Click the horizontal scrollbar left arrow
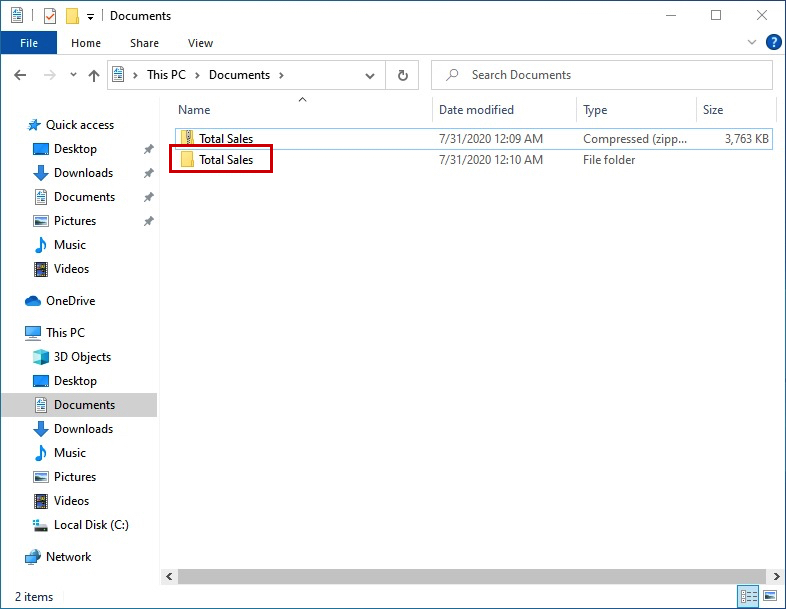The image size is (786, 609). pos(169,576)
